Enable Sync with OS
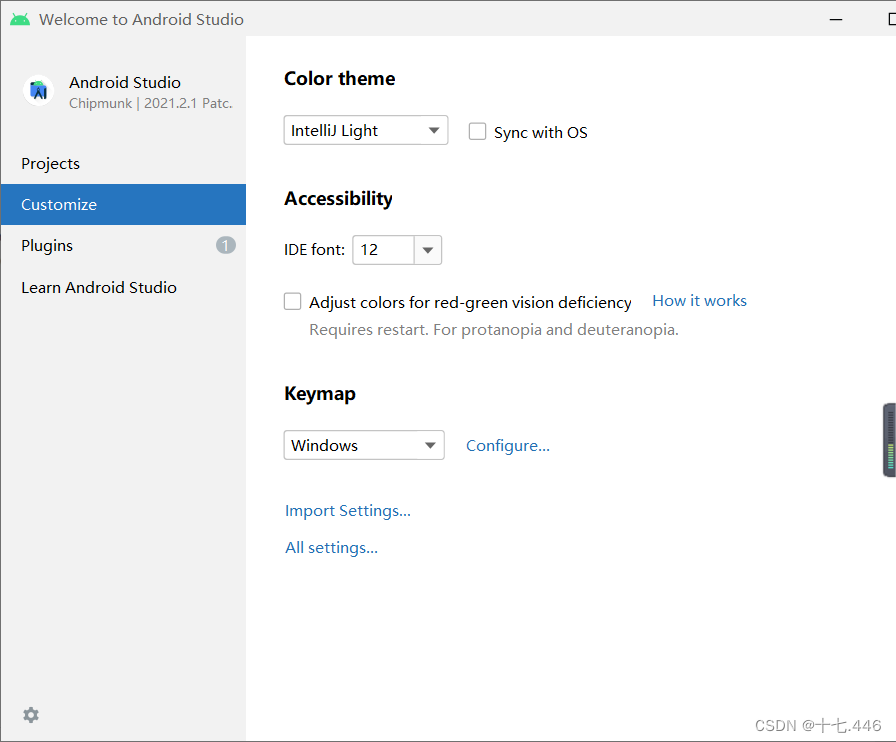896x742 pixels. point(477,131)
